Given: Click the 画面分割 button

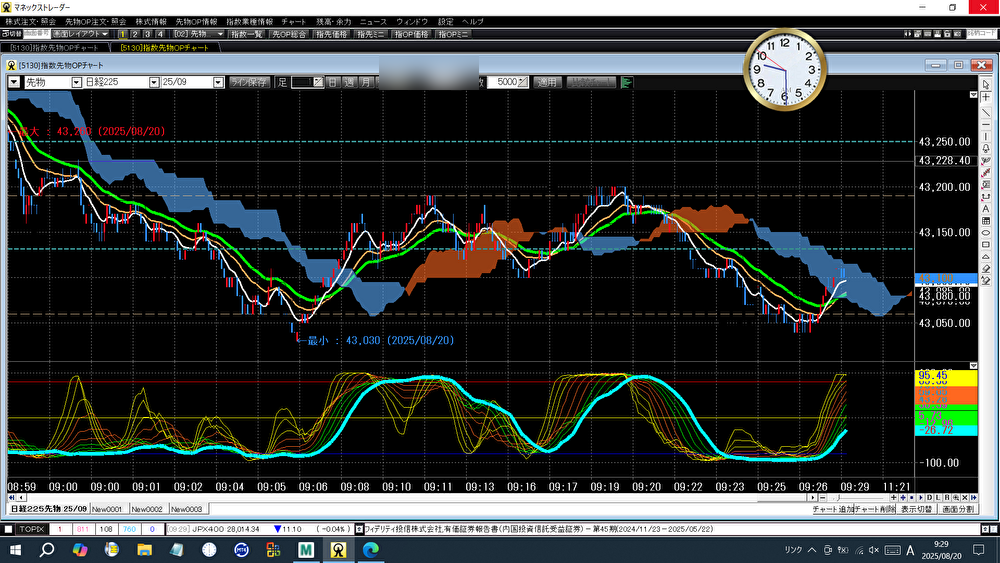Looking at the screenshot, I should pyautogui.click(x=958, y=509).
